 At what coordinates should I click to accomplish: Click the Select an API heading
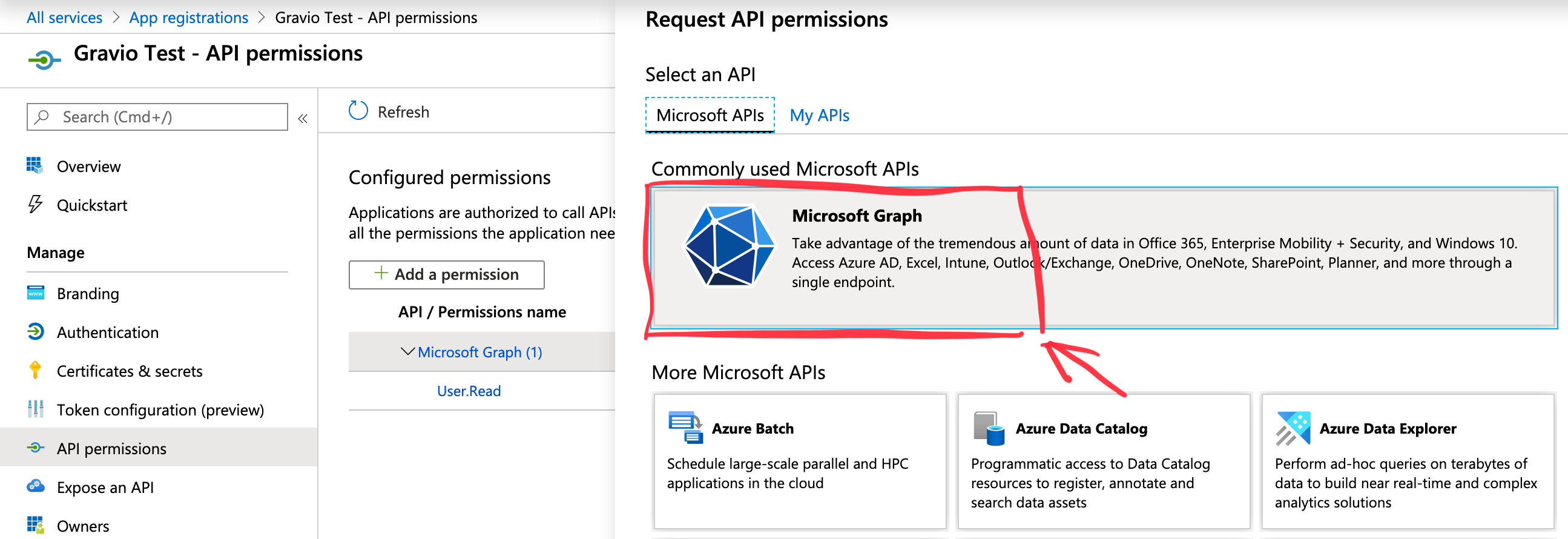click(x=700, y=74)
